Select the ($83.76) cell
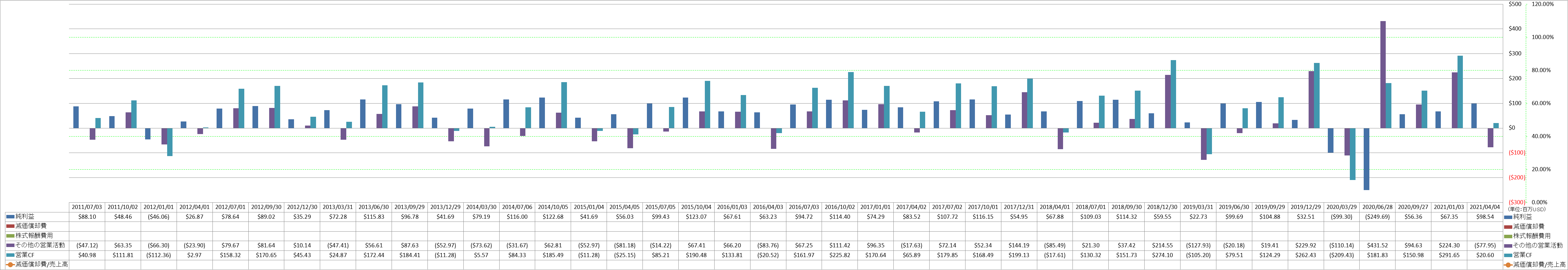The width and height of the screenshot is (1568, 270). click(768, 245)
